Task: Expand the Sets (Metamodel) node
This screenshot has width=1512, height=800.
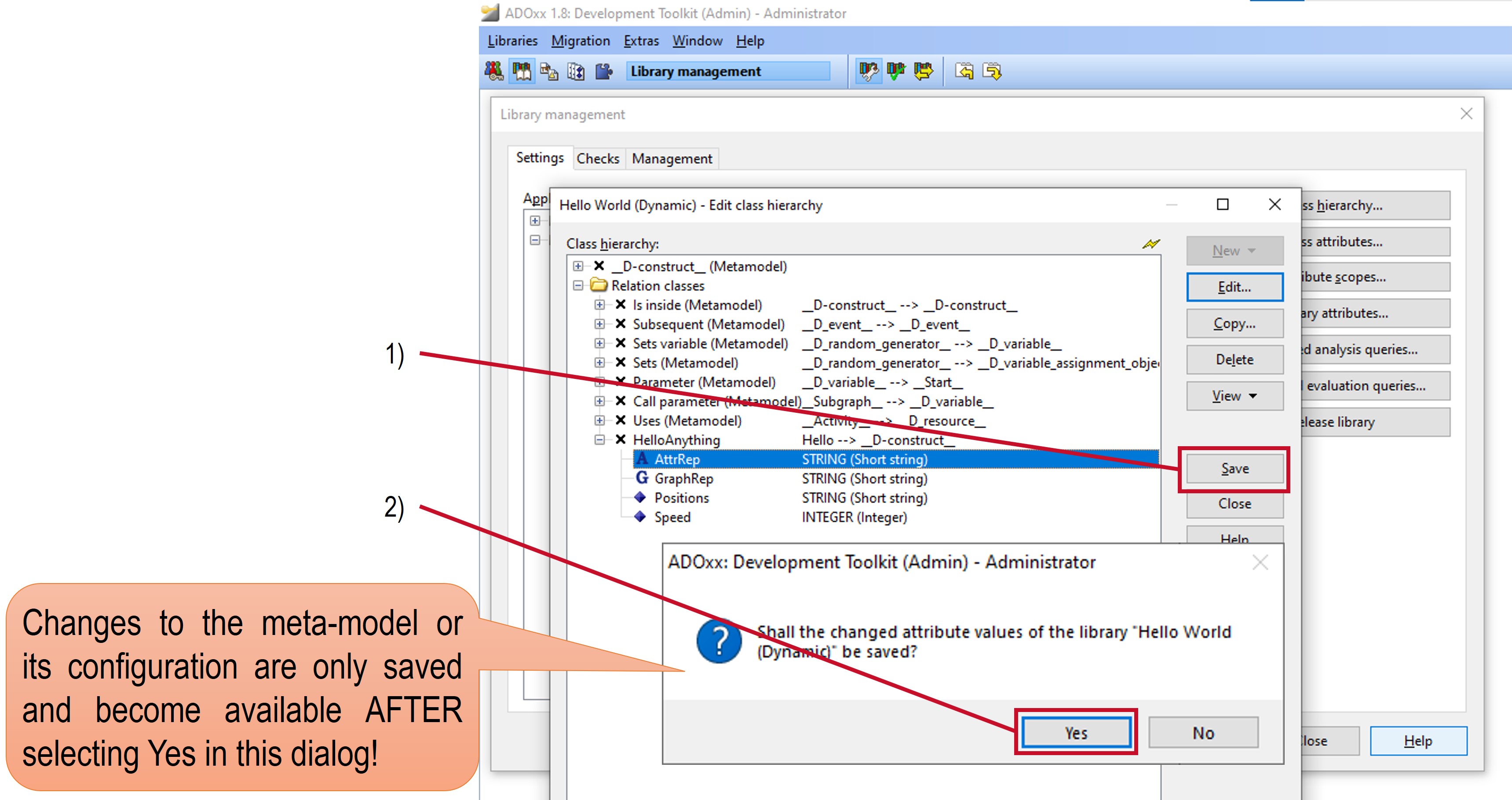Action: tap(599, 363)
